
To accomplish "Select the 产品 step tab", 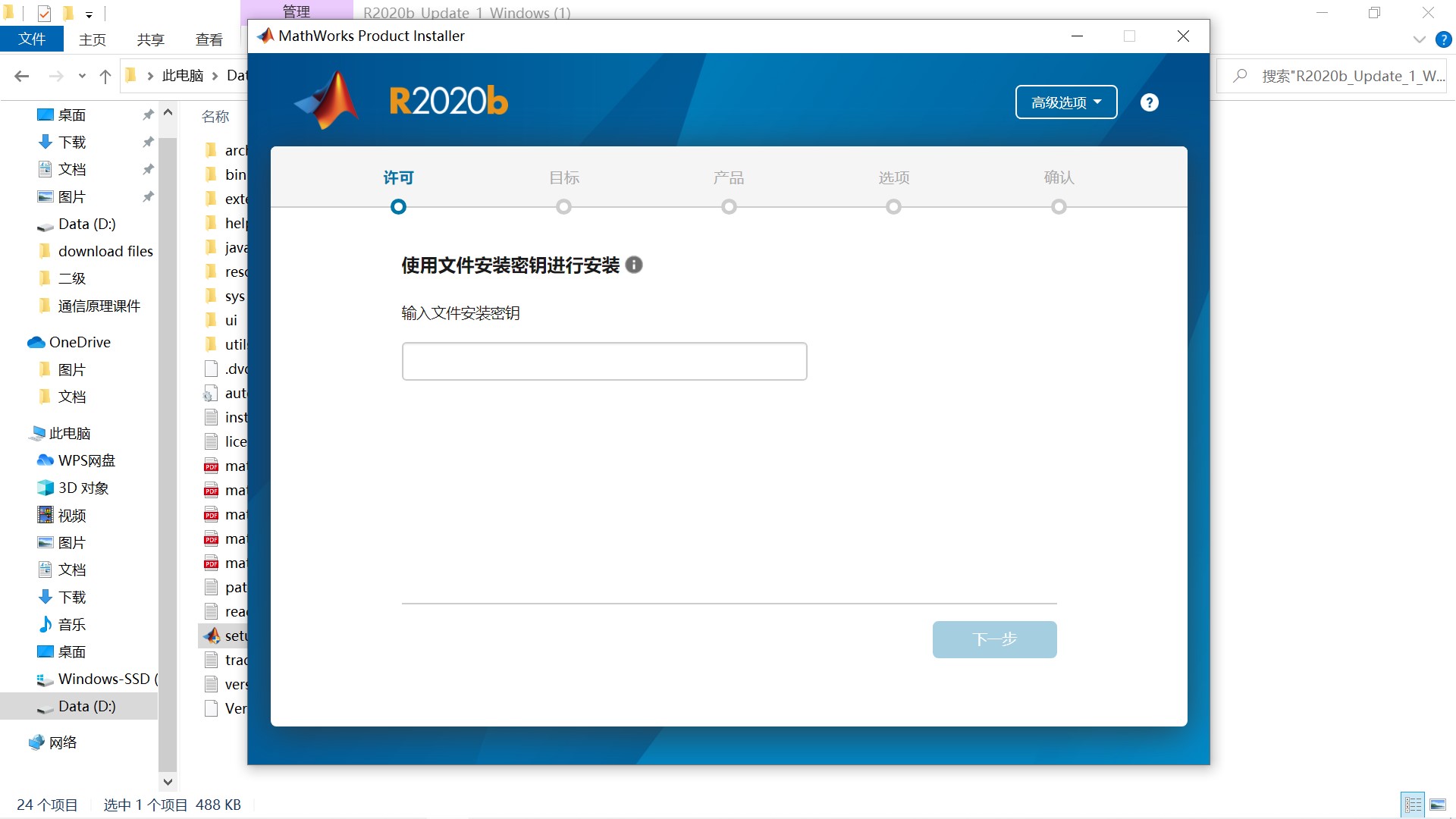I will pos(729,177).
